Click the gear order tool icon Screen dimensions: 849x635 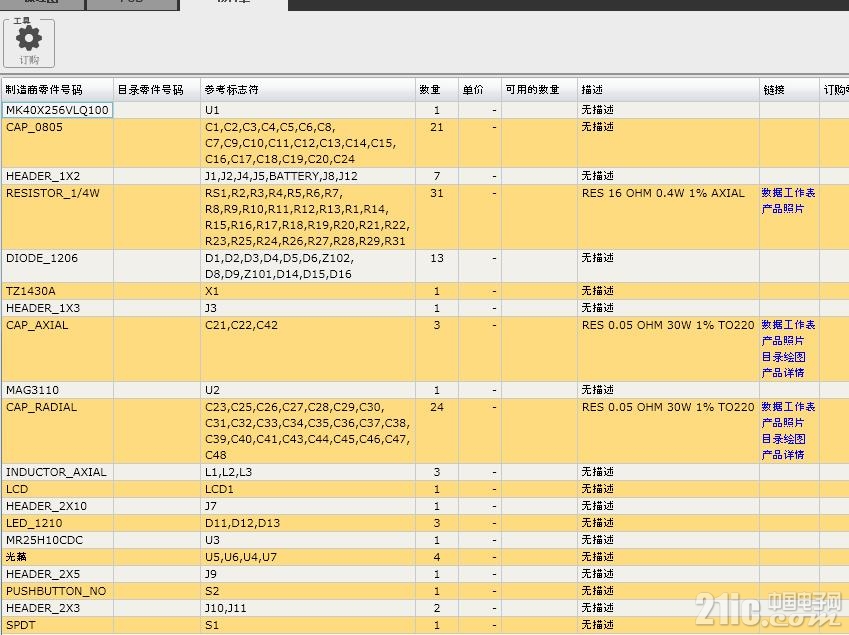[29, 43]
